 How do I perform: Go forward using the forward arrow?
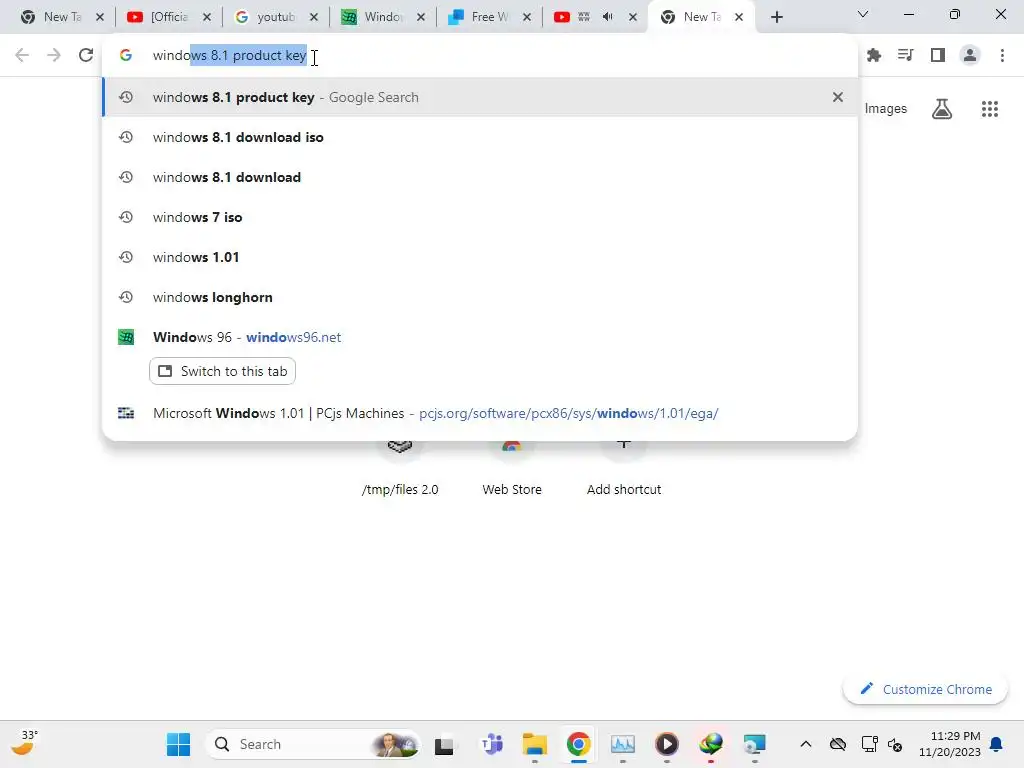coord(54,55)
